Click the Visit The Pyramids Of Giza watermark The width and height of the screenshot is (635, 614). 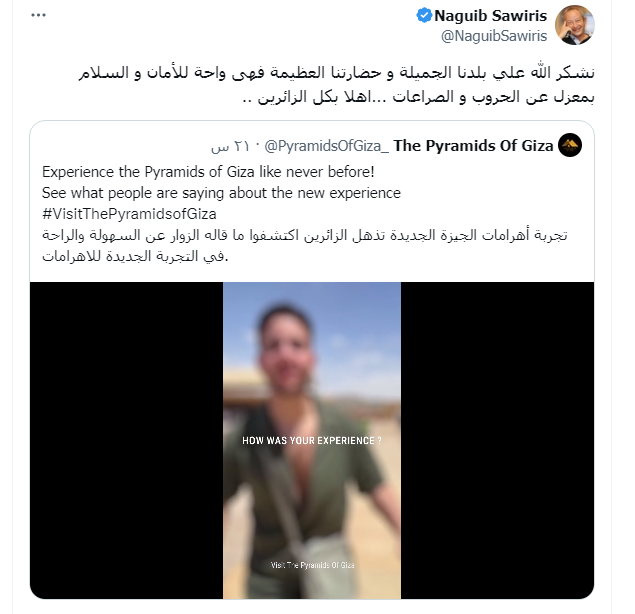point(313,565)
